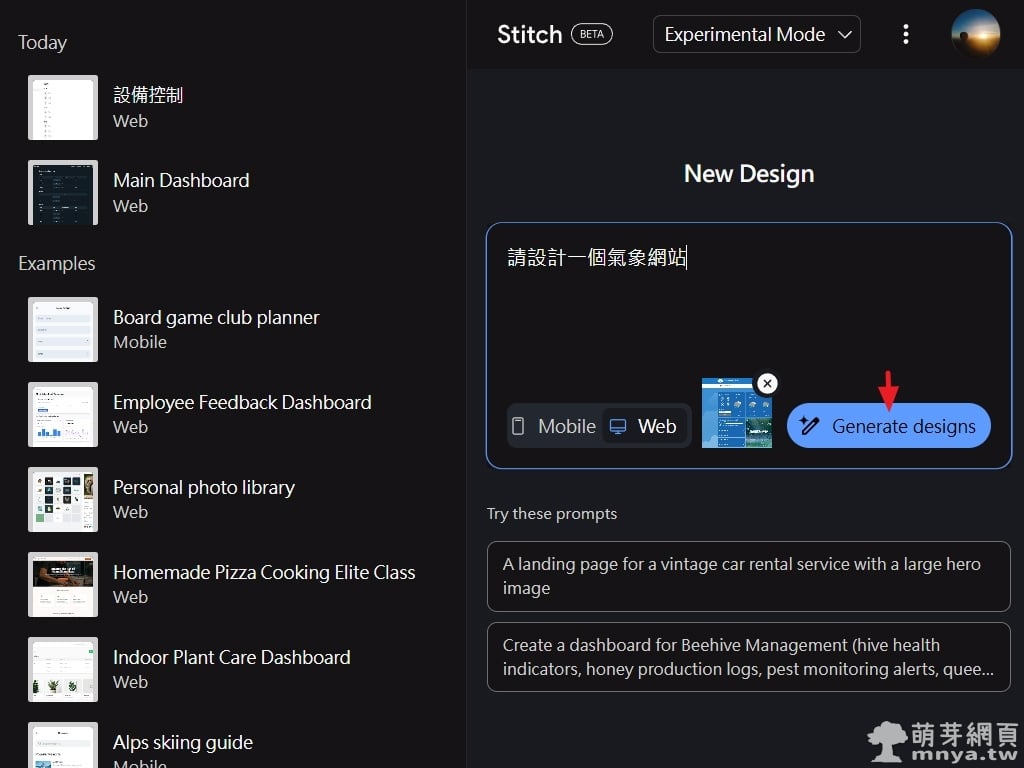Open the Experimental Mode dropdown
Screen dimensions: 1024x768
point(756,34)
